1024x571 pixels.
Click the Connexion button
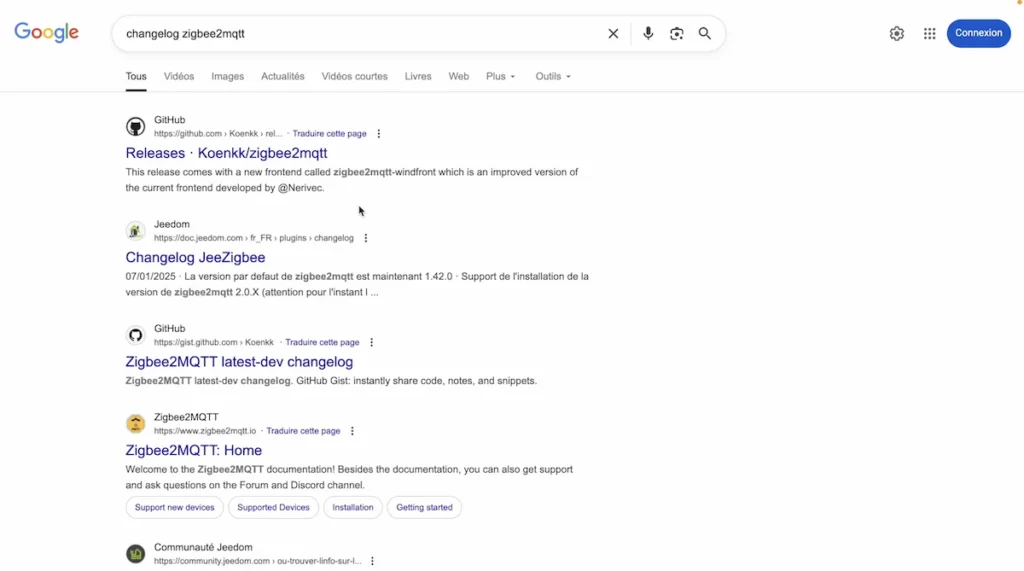point(978,33)
